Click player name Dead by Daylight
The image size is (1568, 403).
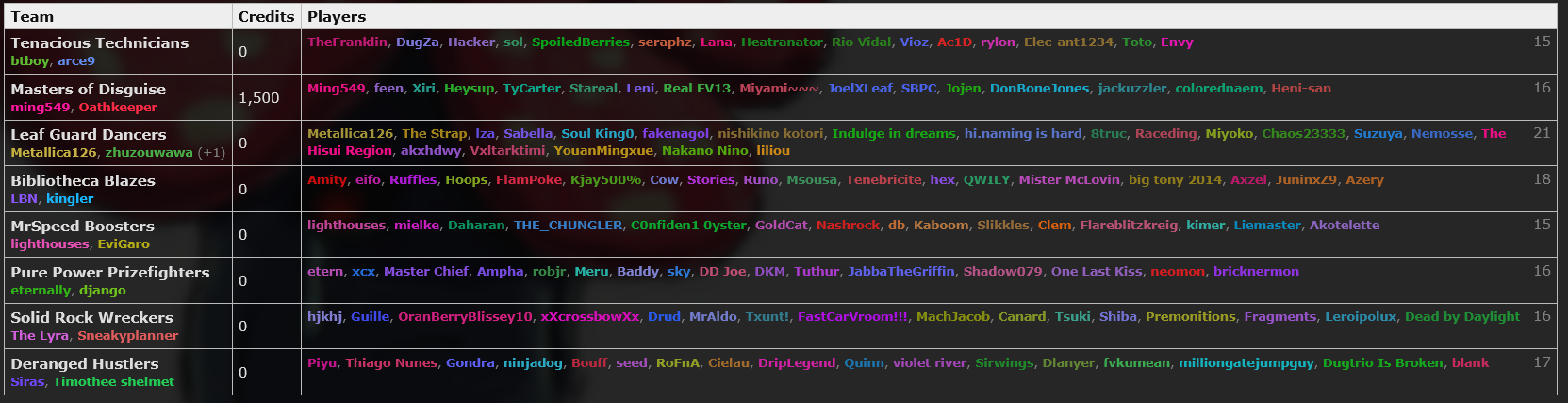point(1462,316)
